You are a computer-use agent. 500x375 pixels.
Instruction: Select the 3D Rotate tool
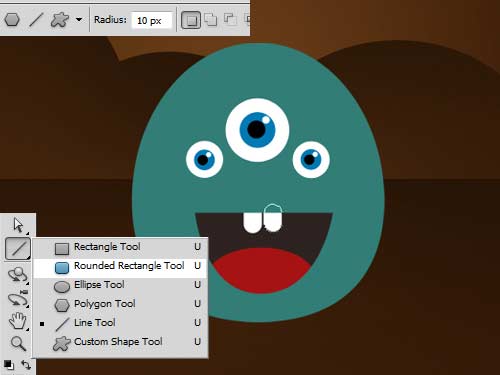click(x=17, y=275)
